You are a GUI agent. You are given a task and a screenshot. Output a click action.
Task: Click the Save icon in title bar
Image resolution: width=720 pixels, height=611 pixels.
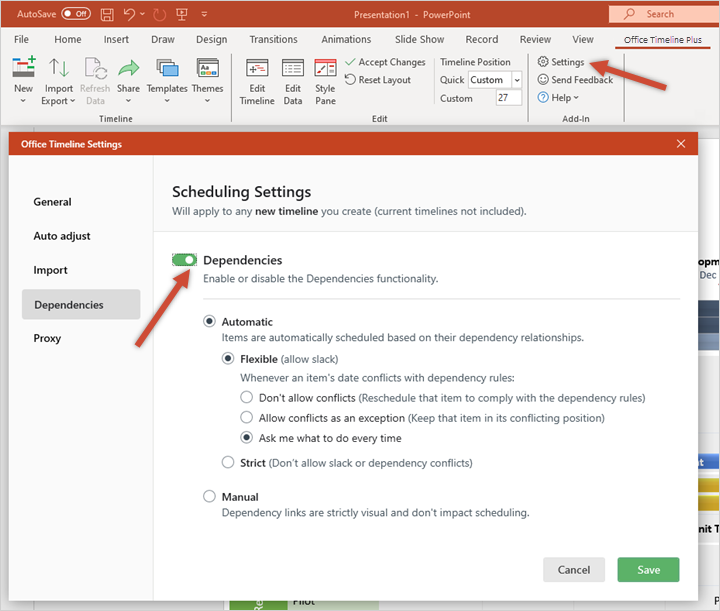tap(107, 14)
